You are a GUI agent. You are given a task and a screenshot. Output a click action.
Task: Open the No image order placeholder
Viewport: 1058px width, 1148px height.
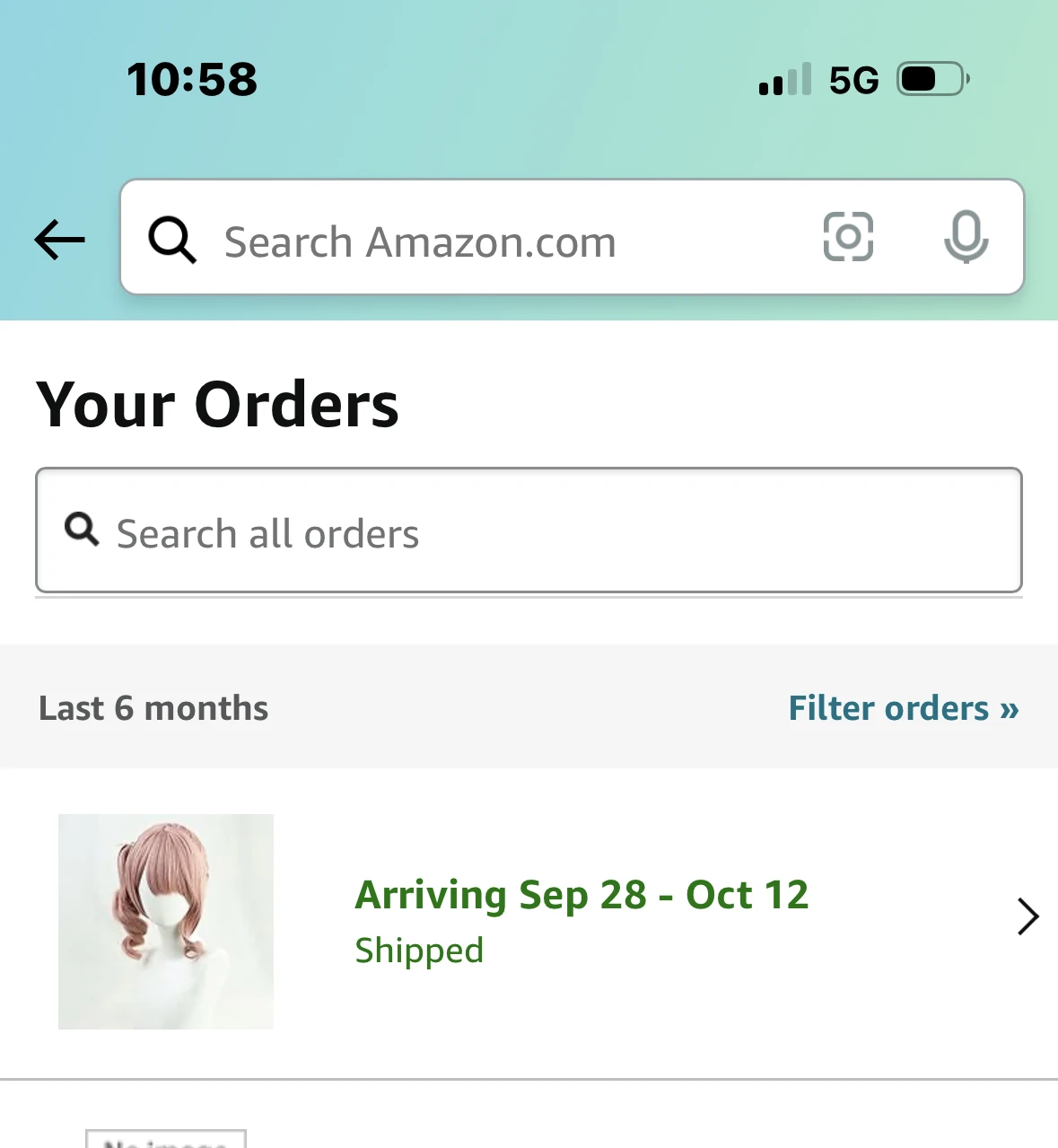click(166, 1139)
